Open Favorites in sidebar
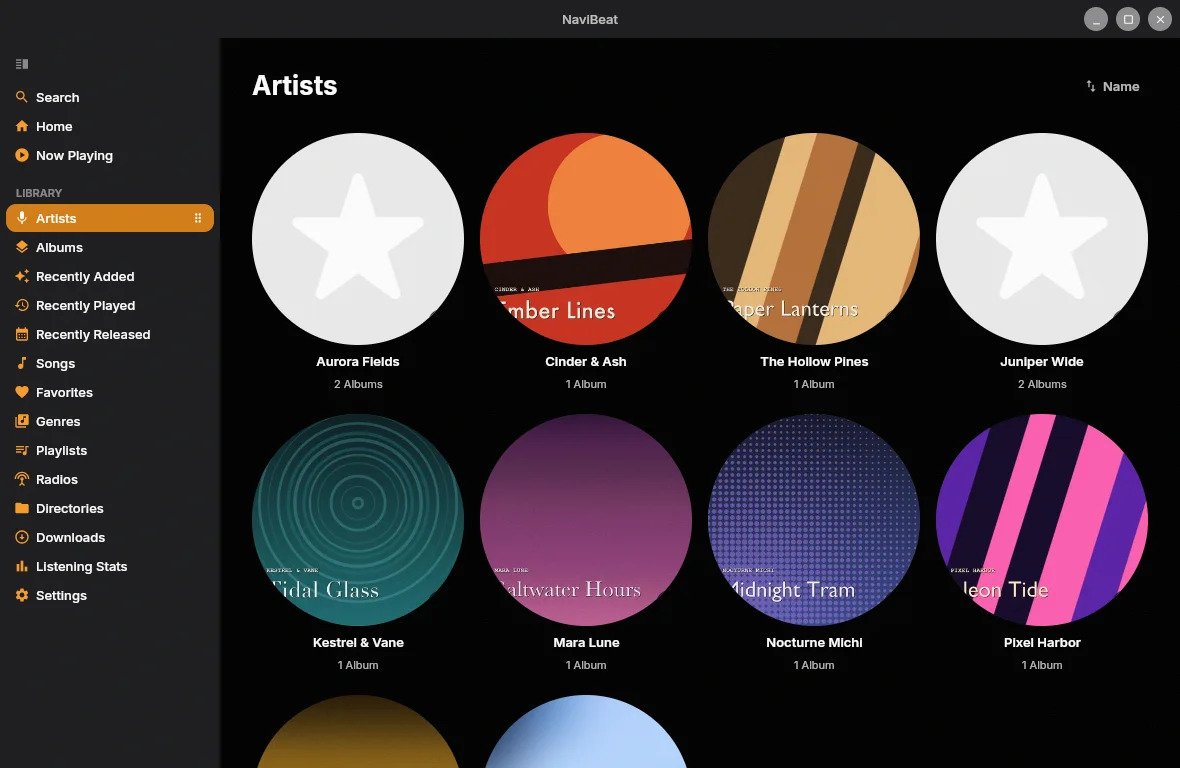The width and height of the screenshot is (1180, 768). [x=110, y=392]
